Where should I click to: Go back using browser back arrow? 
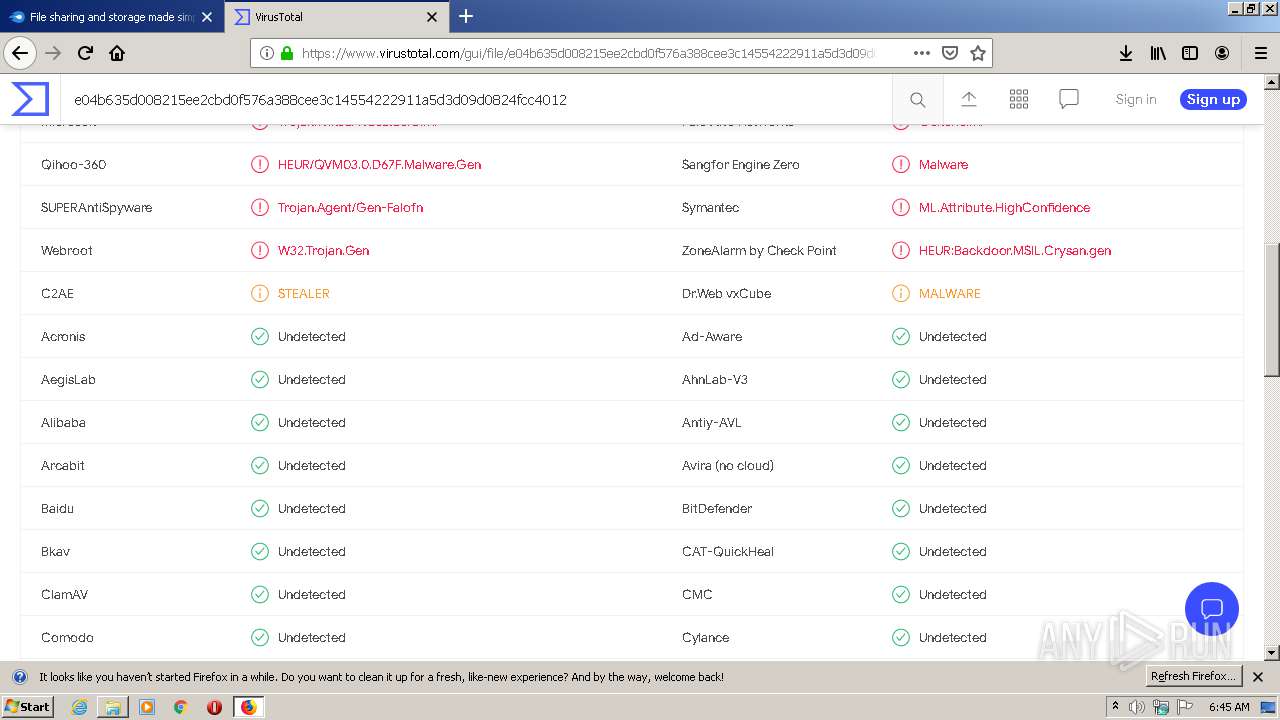20,53
